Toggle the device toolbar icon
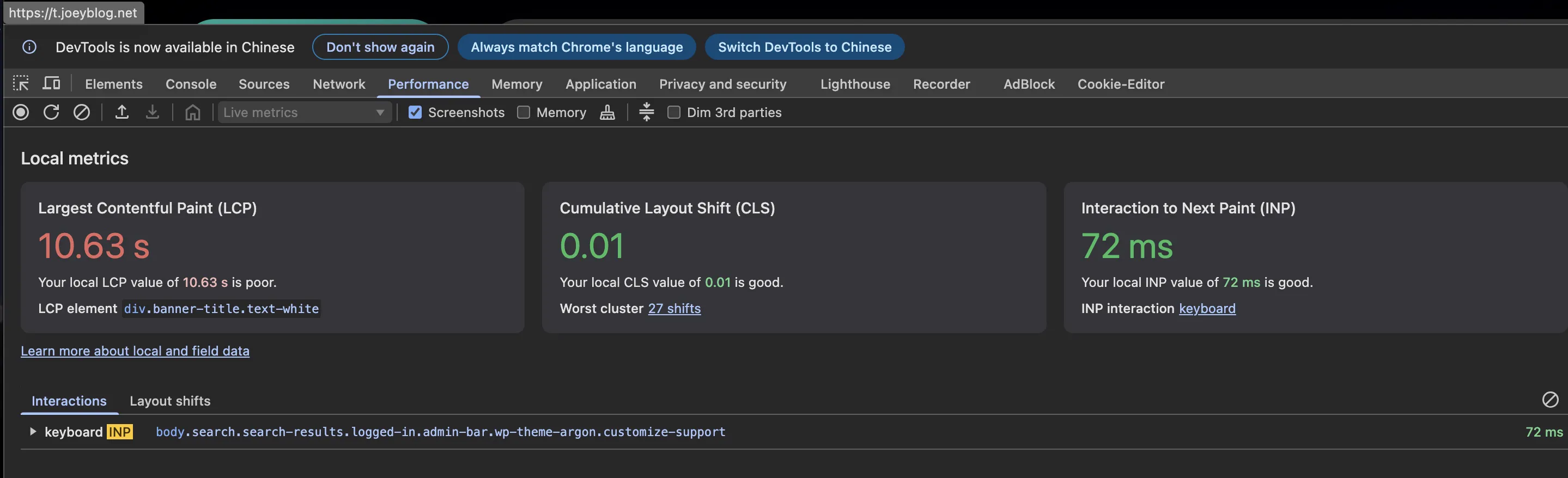Image resolution: width=1568 pixels, height=478 pixels. click(x=51, y=83)
